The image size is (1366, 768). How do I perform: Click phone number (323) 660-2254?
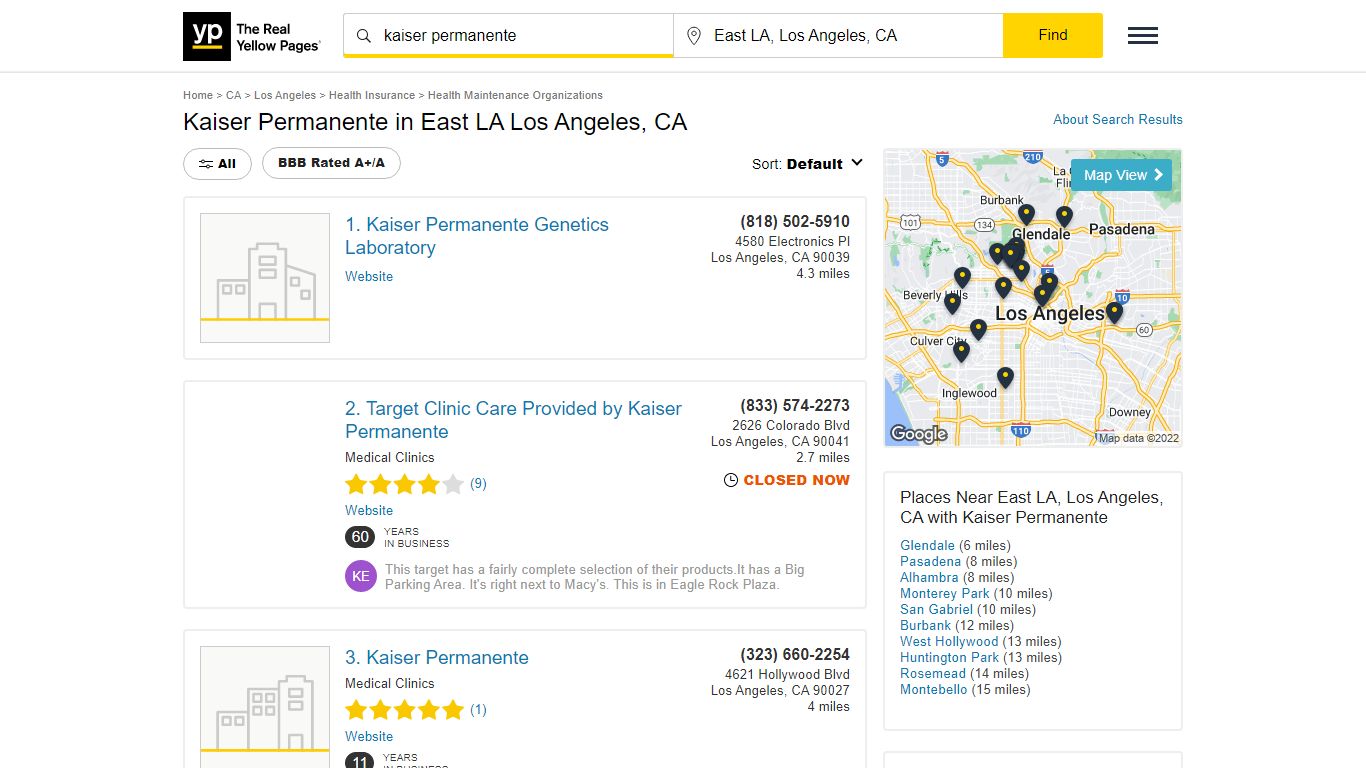coord(795,655)
